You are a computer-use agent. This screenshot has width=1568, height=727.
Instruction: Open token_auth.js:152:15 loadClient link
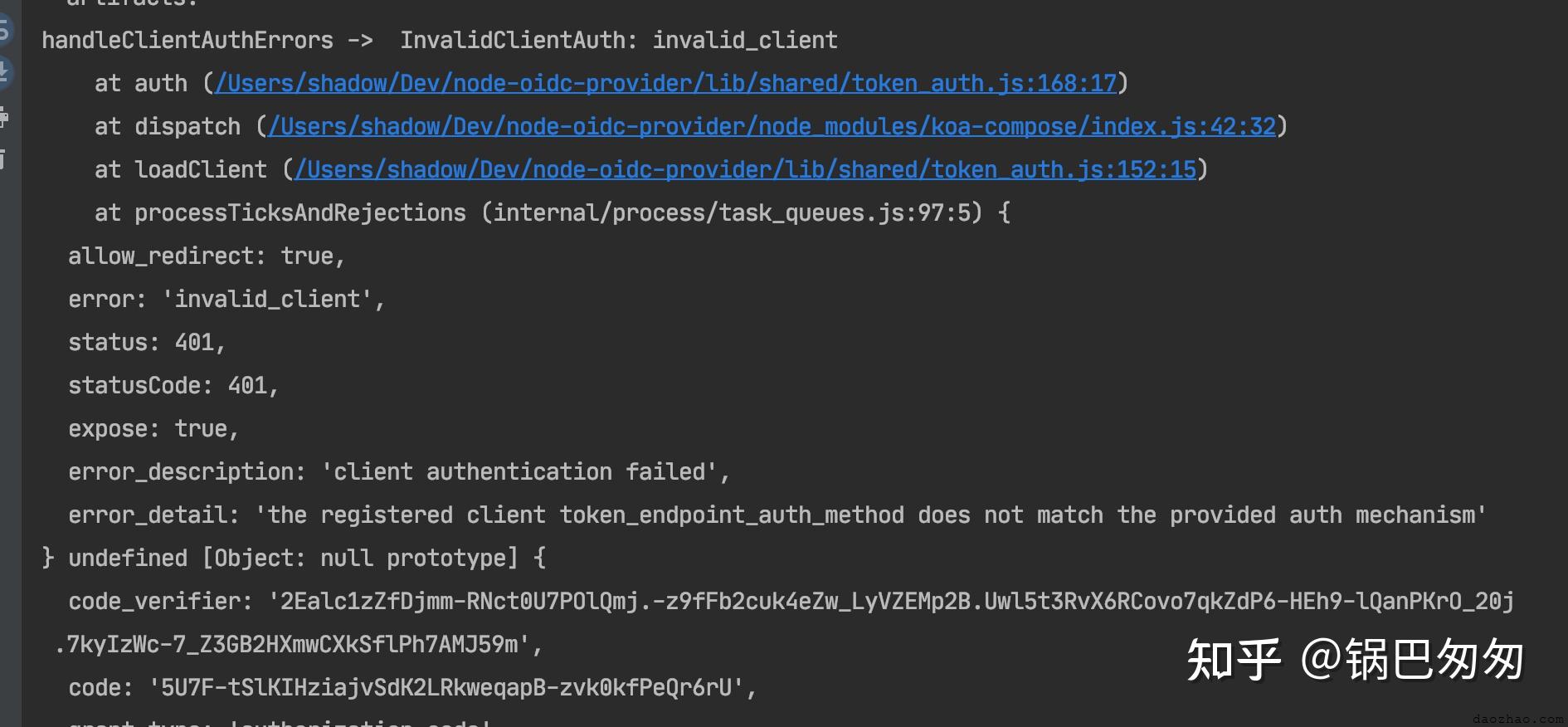[746, 169]
